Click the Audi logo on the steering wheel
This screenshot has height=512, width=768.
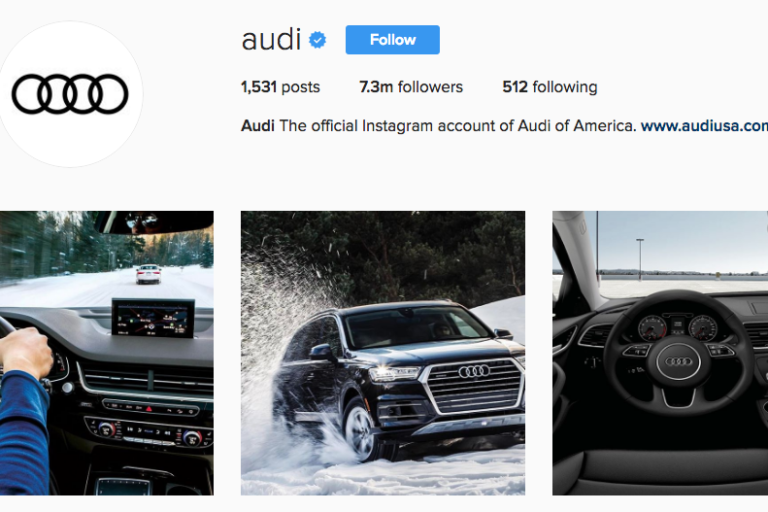pos(678,362)
